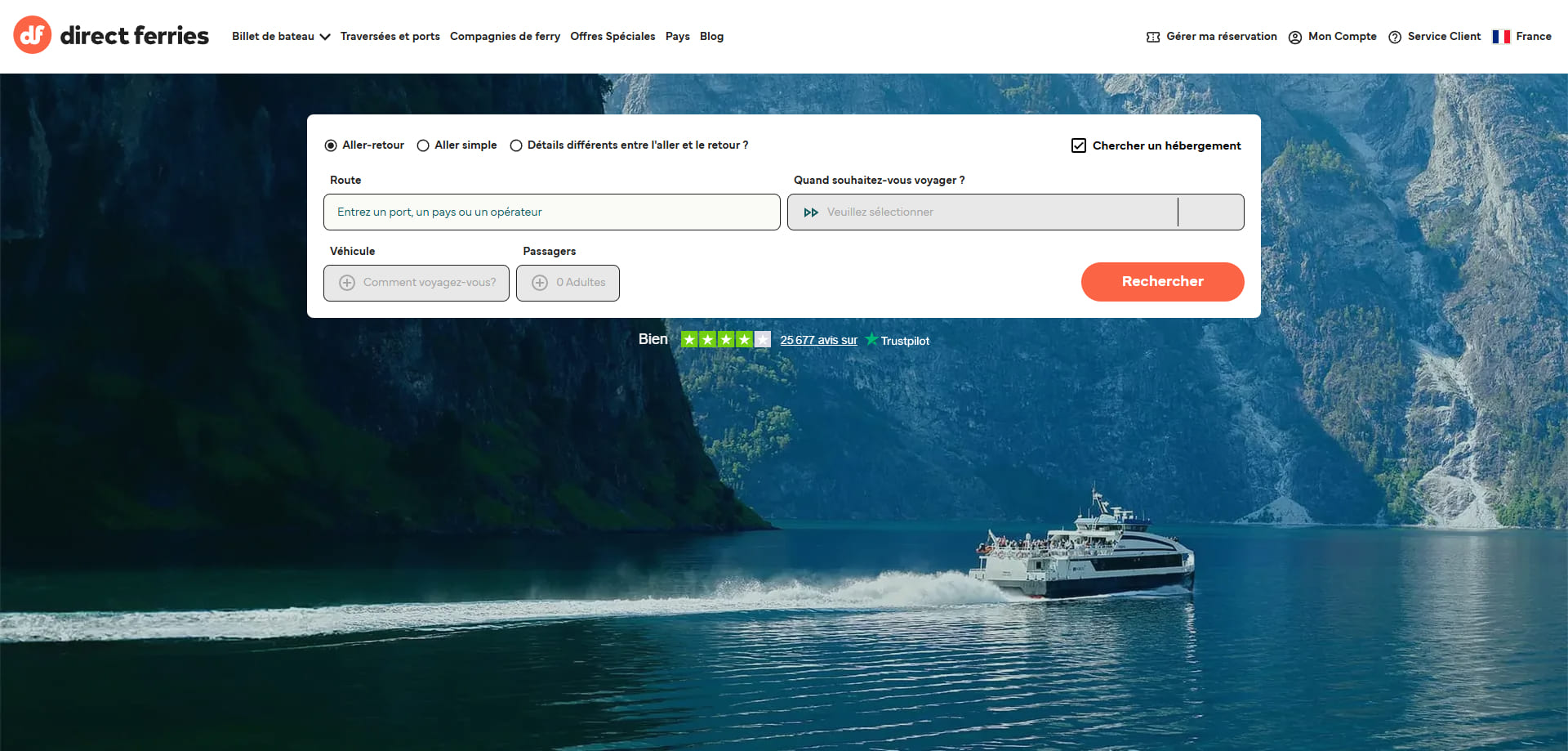Click the Trustpilot star logo
The image size is (1568, 751).
871,339
